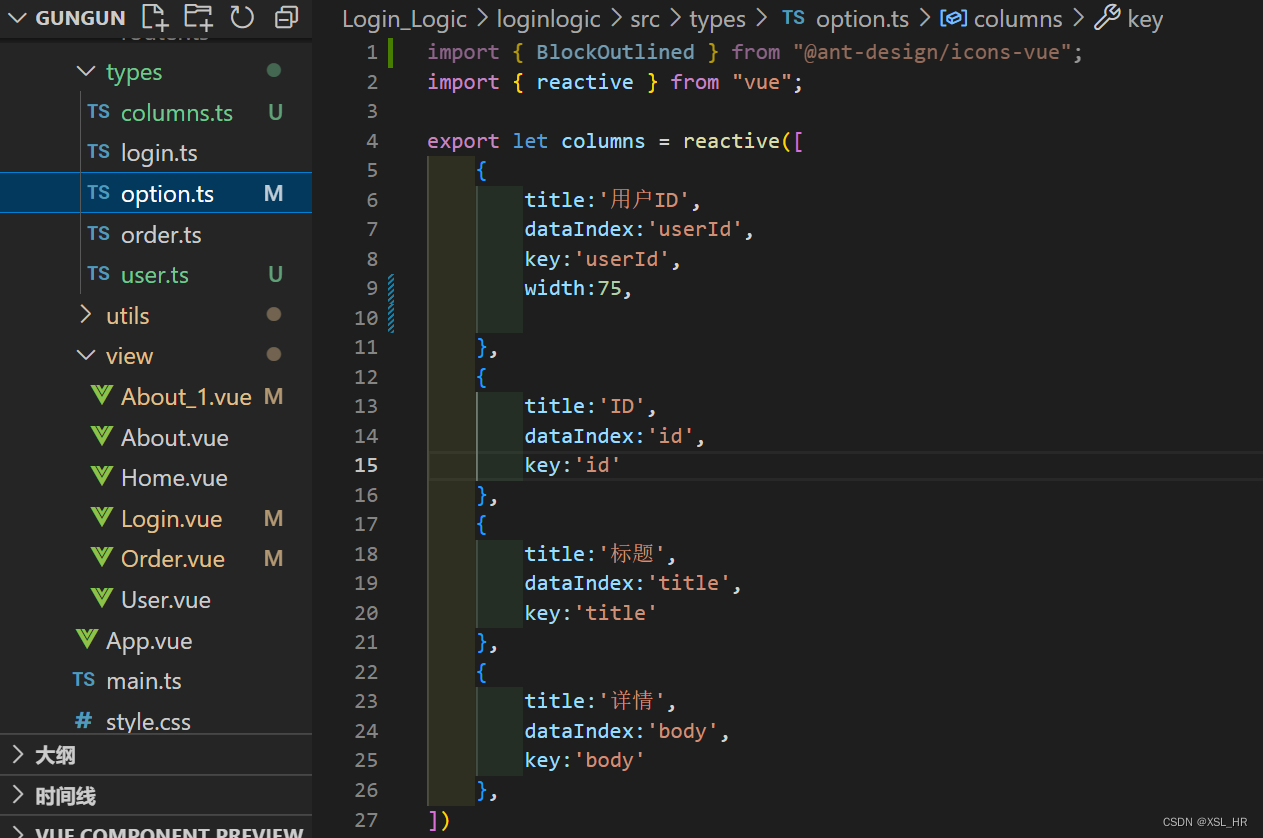Open main.ts in the explorer
This screenshot has width=1263, height=838.
click(x=143, y=681)
